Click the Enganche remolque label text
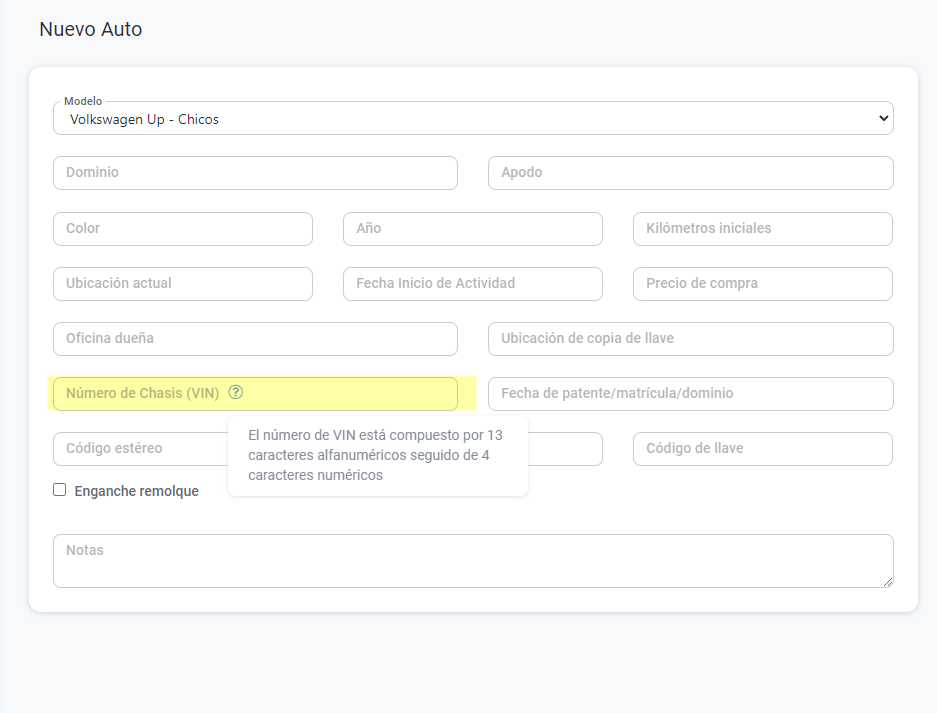The height and width of the screenshot is (713, 937). tap(136, 491)
